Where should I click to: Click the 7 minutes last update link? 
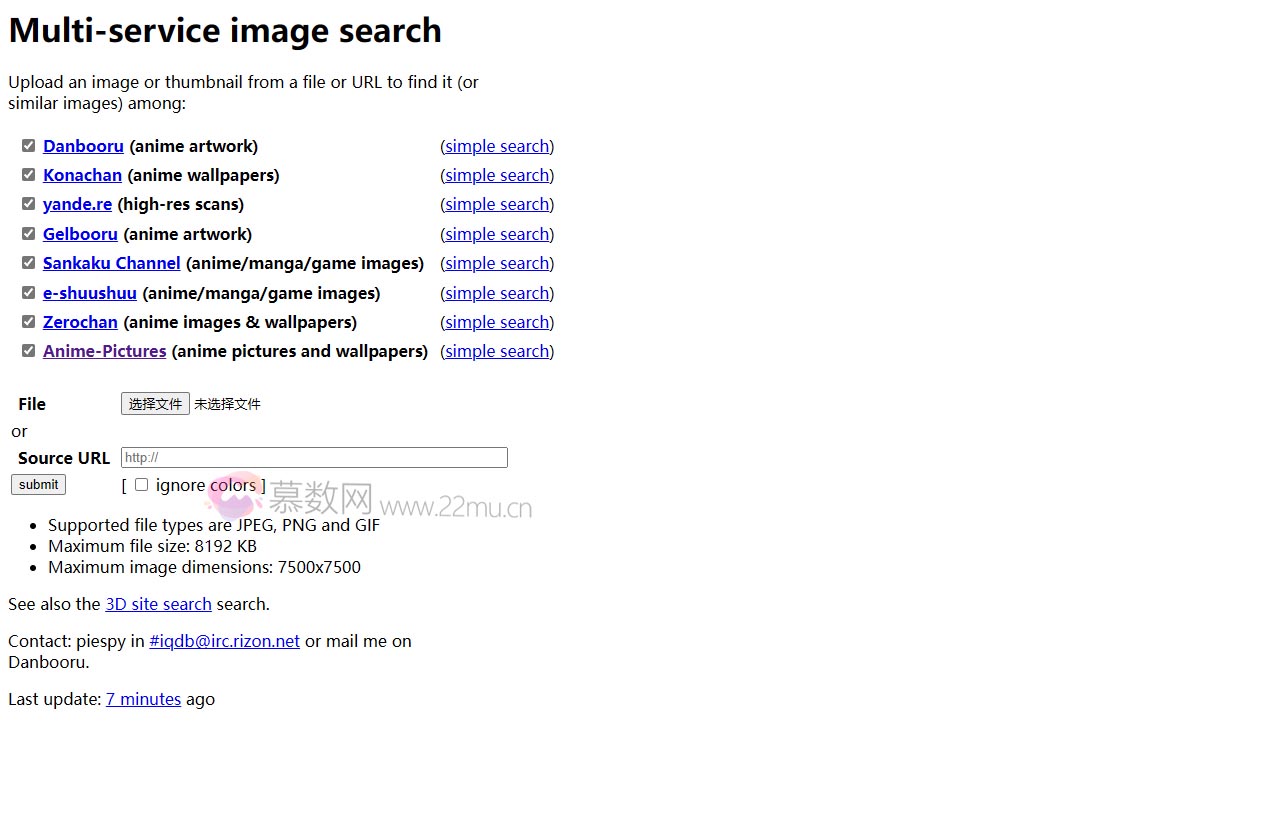pyautogui.click(x=143, y=699)
